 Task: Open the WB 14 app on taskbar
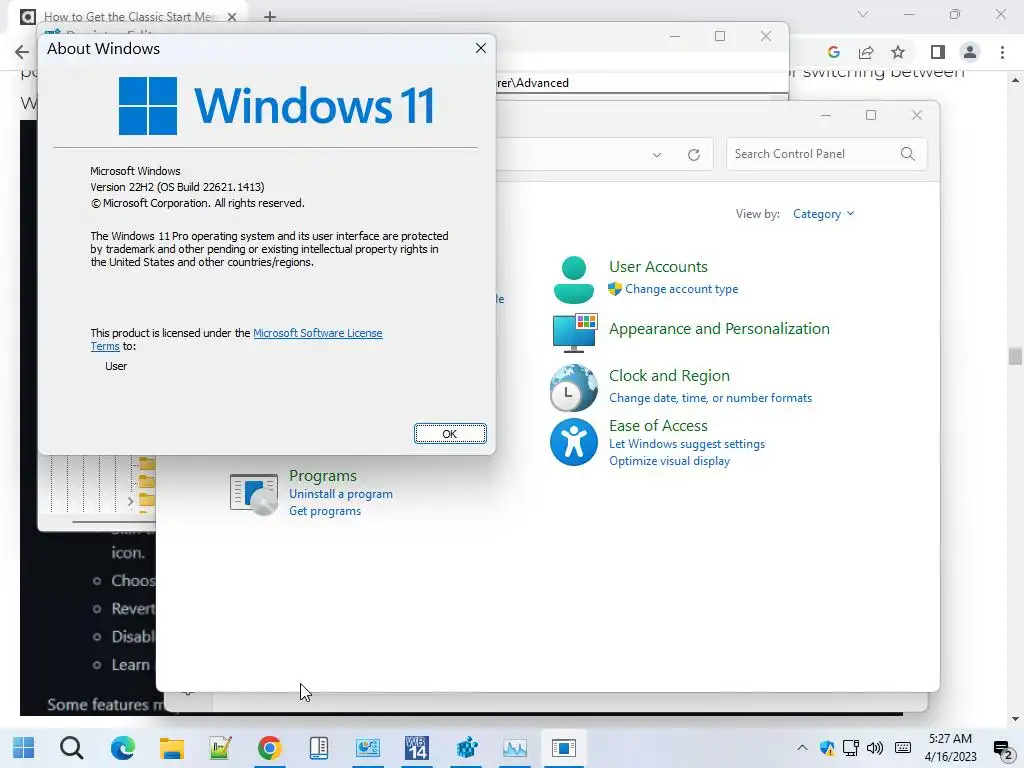[417, 748]
